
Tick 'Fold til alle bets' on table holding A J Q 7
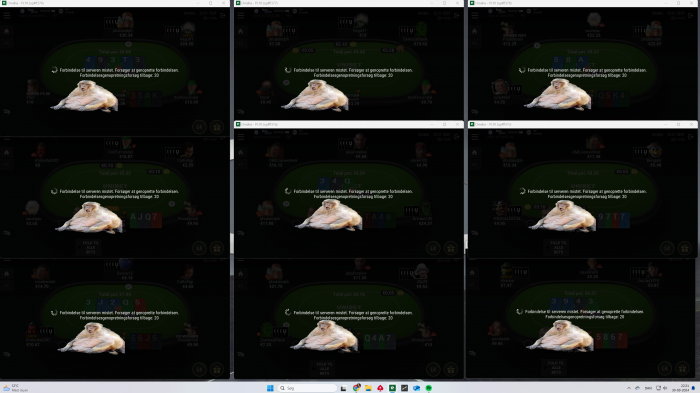pos(91,247)
